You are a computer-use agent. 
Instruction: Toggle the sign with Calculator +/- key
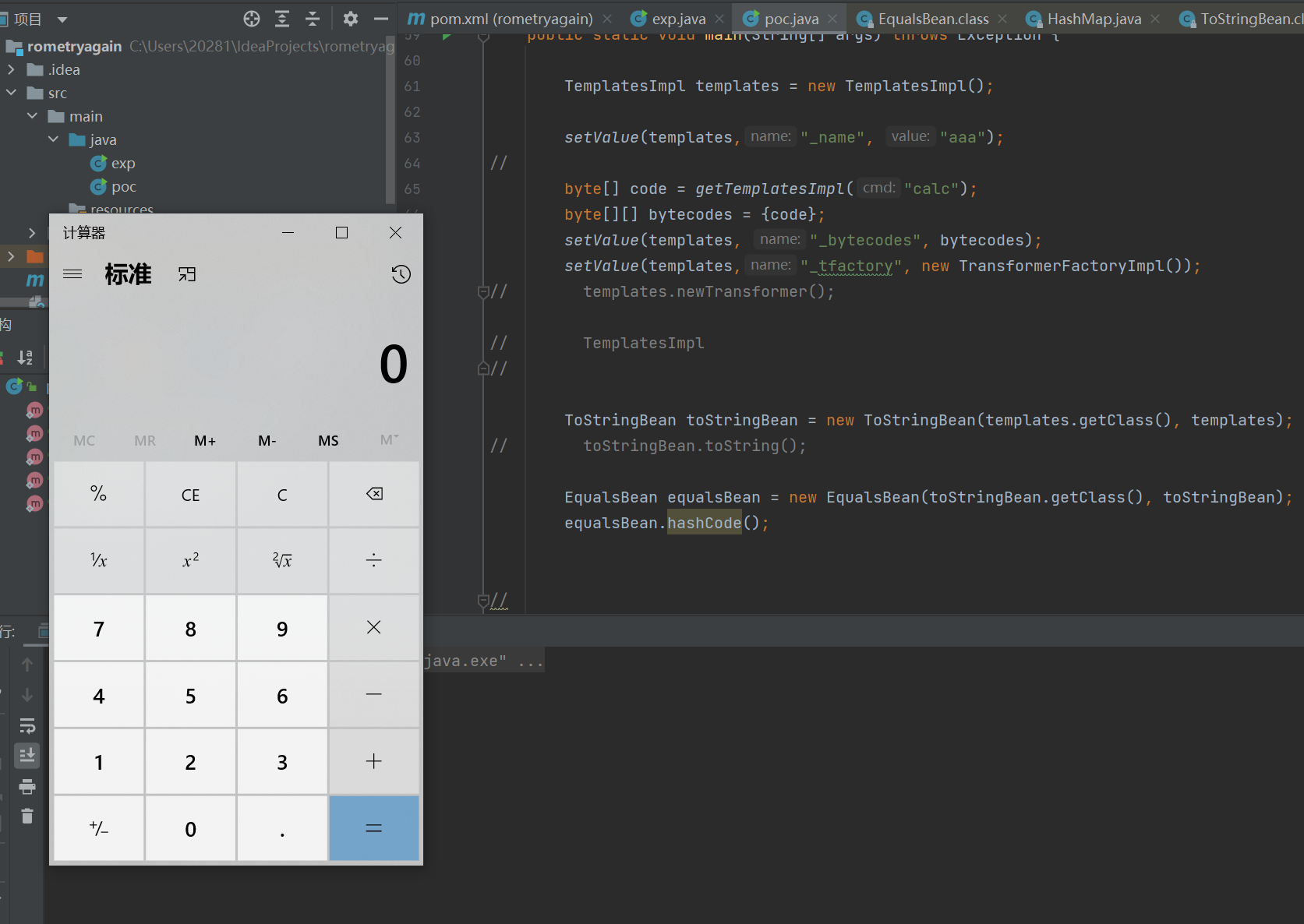[99, 828]
